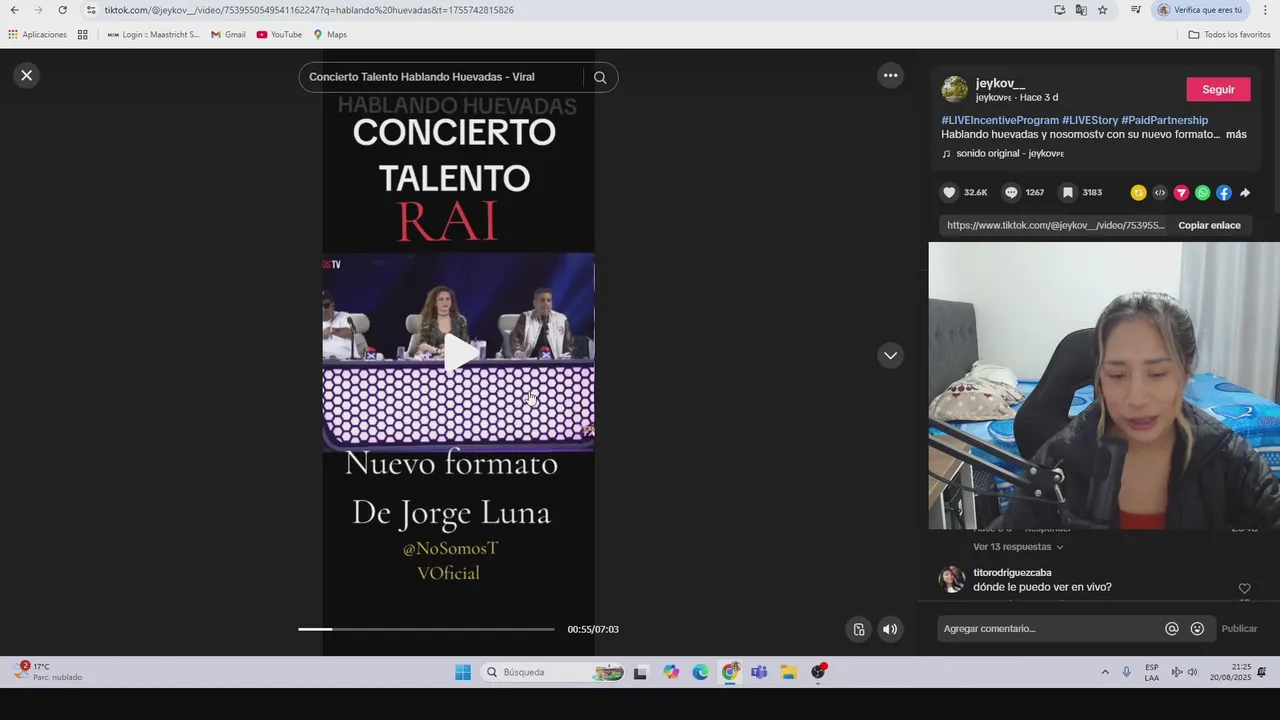Click Publicar to post comment
The width and height of the screenshot is (1280, 720).
[1239, 628]
